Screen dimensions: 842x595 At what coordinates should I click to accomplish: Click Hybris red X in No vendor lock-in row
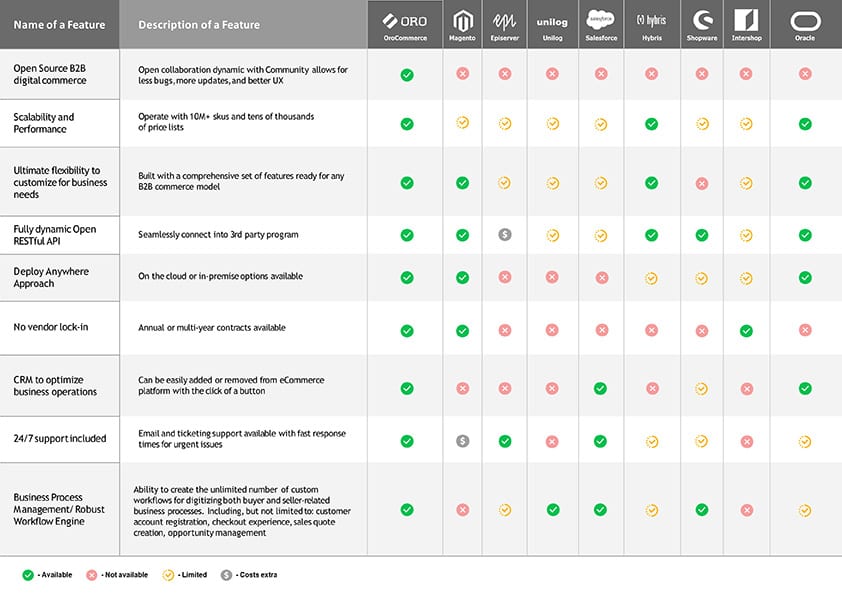click(652, 330)
